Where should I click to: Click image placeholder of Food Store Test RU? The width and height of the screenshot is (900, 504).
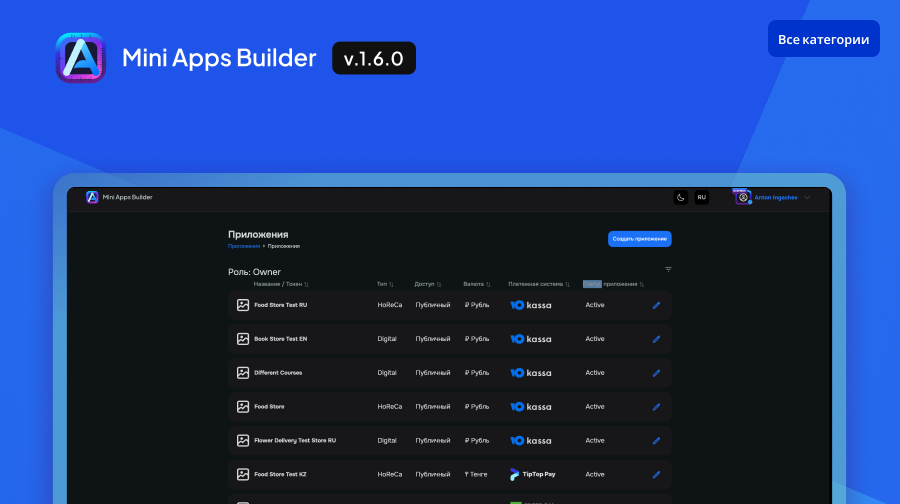243,305
